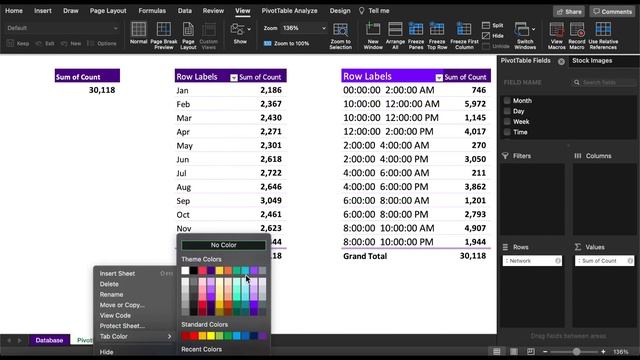The width and height of the screenshot is (640, 360).
Task: Click the Network field in Rows
Action: 532,261
